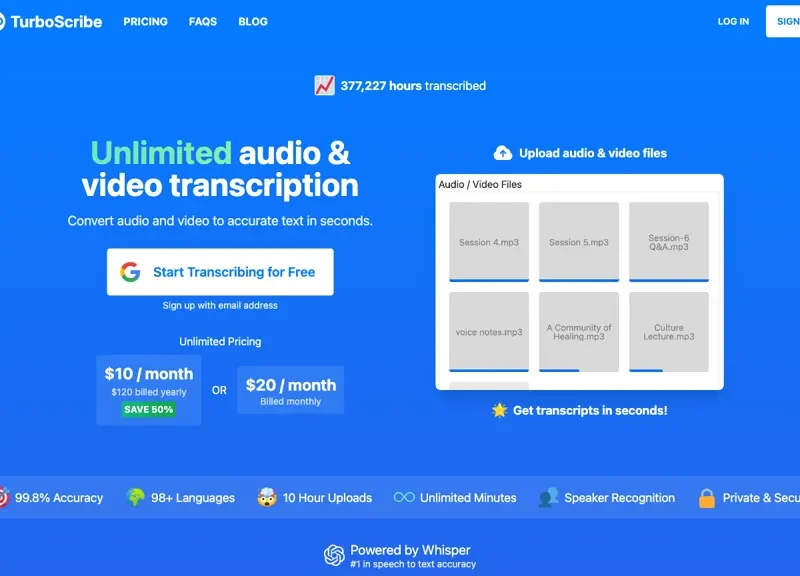Open the Pricing menu item
800x576 pixels.
pyautogui.click(x=145, y=21)
